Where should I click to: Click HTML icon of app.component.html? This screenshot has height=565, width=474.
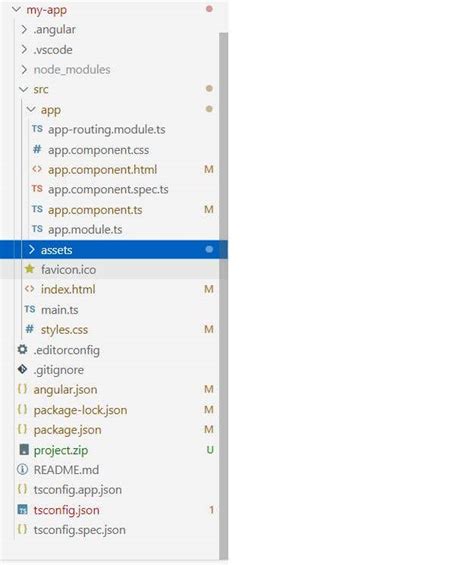pos(37,169)
